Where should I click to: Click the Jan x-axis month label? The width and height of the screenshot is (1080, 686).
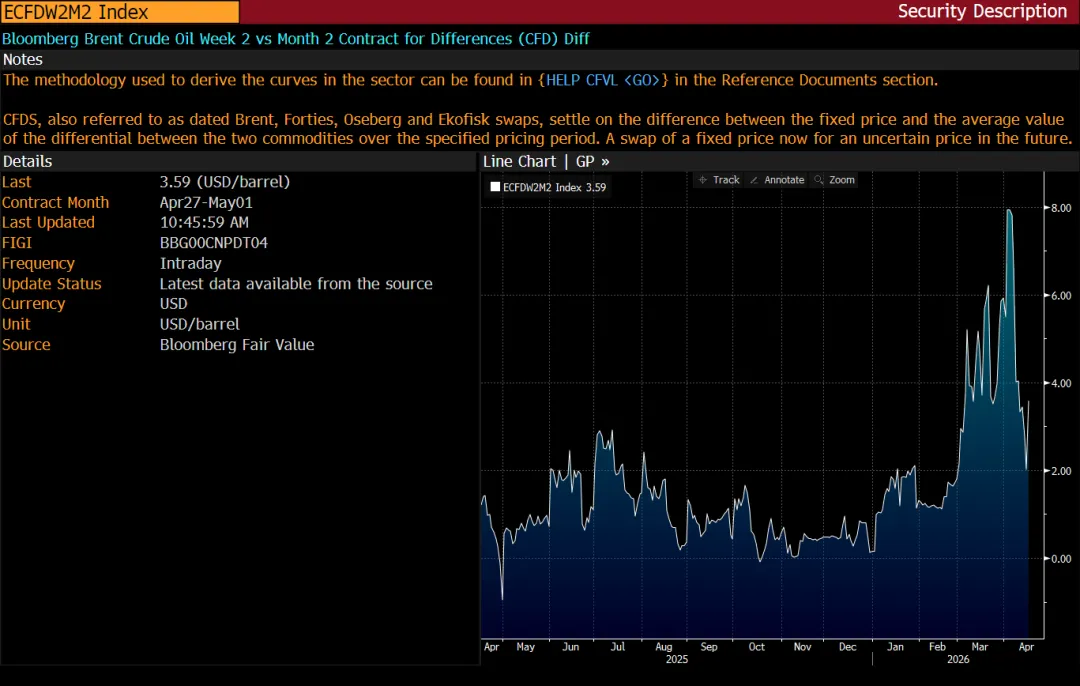pos(895,647)
